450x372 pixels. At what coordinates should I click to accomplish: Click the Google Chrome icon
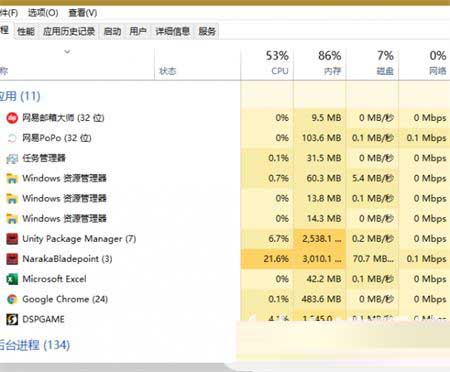coord(12,299)
